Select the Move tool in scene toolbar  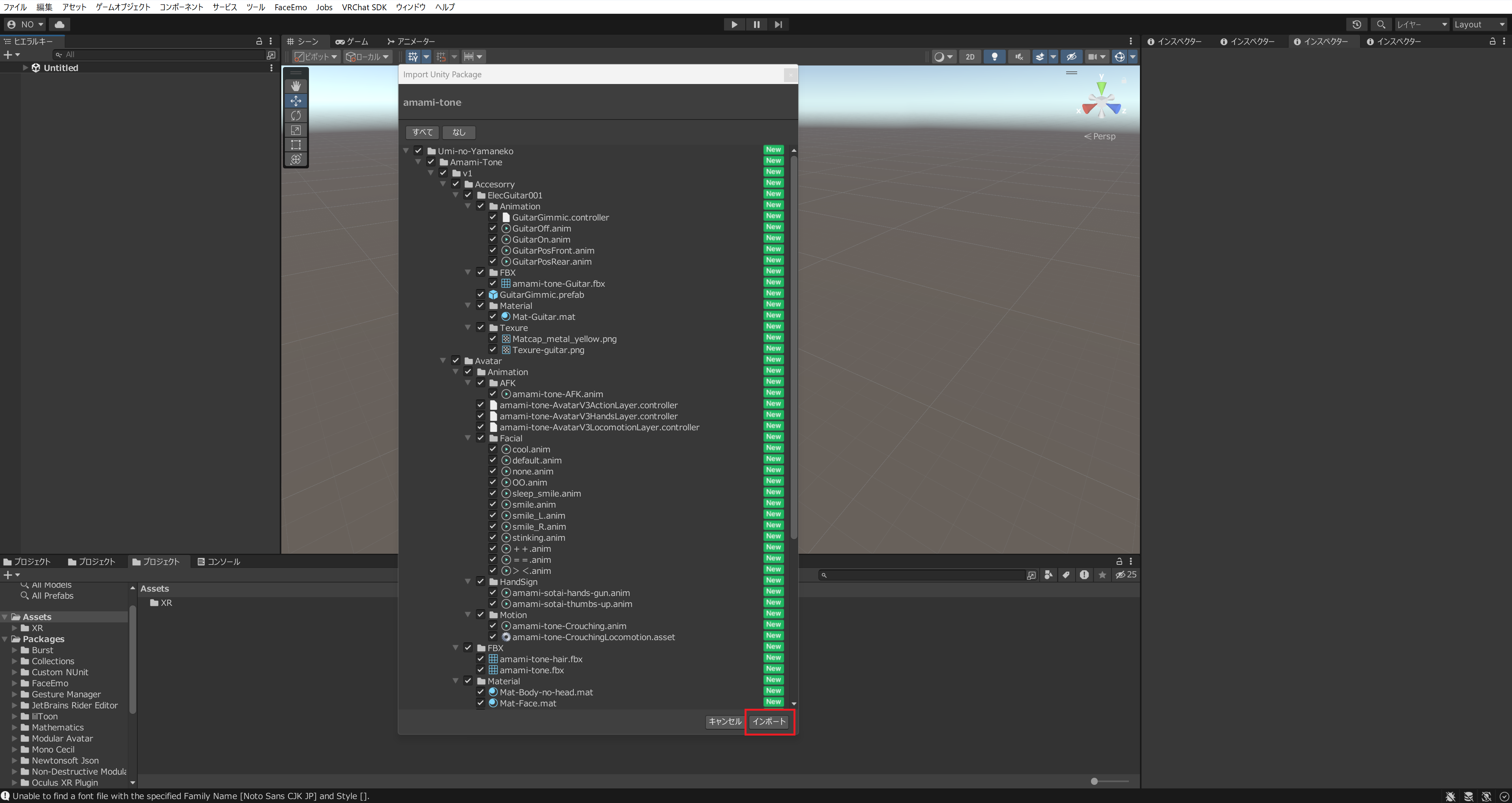(x=296, y=101)
